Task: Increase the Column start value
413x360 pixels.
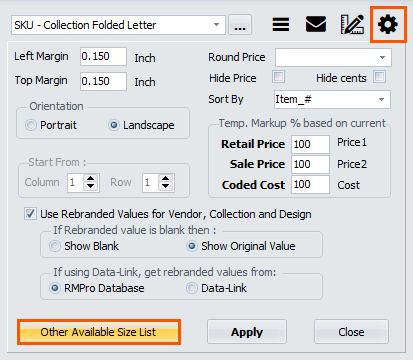Action: [91, 178]
